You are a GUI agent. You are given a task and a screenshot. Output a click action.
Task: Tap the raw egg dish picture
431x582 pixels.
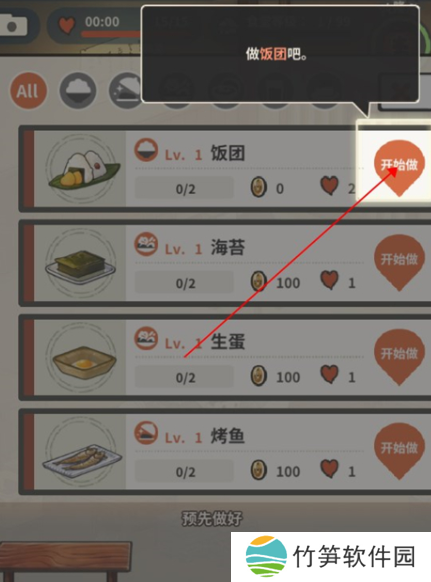(x=82, y=357)
